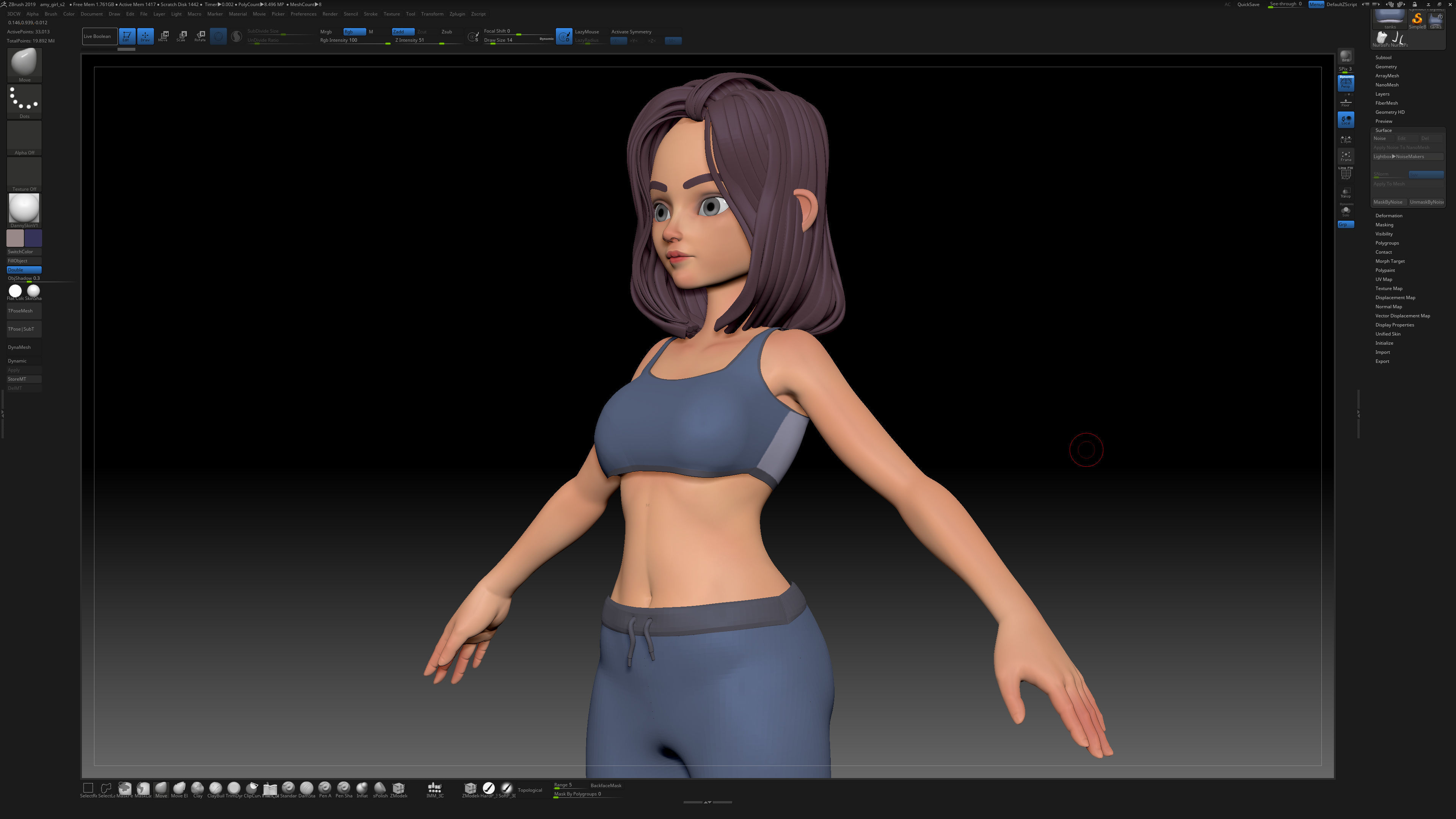
Task: Open Lightbox NoiseMakers
Action: tap(1408, 157)
